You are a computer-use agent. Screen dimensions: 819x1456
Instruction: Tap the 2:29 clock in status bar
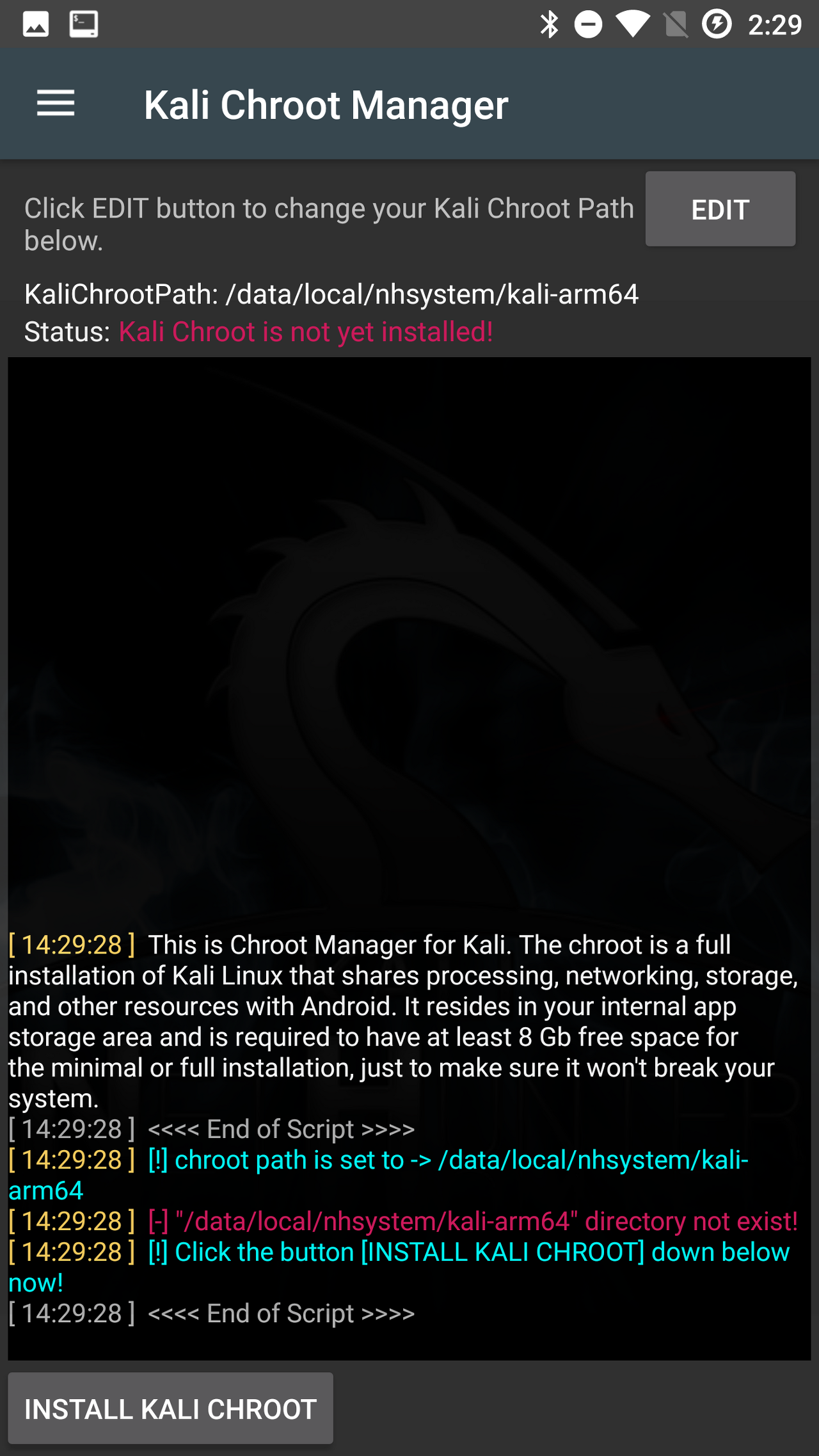click(775, 25)
